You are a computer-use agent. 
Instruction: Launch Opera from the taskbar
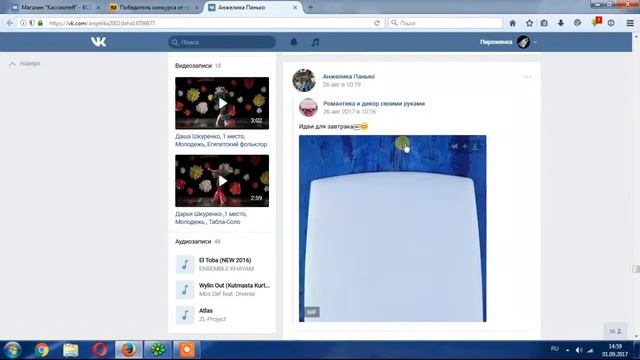tap(100, 350)
